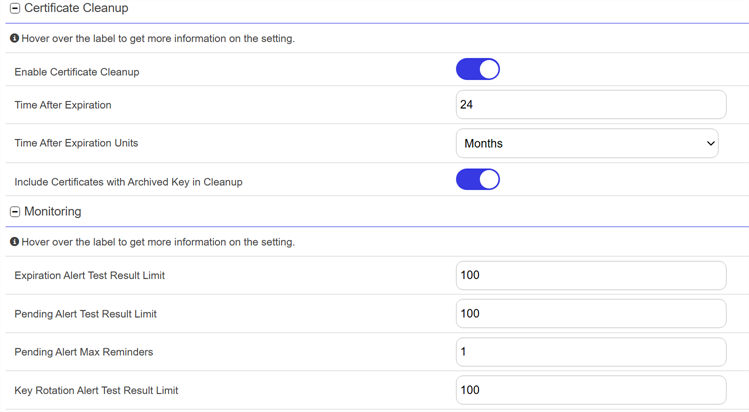Image resolution: width=749 pixels, height=412 pixels.
Task: Focus the Key Rotation Alert Test Result Limit field
Action: pyautogui.click(x=590, y=390)
